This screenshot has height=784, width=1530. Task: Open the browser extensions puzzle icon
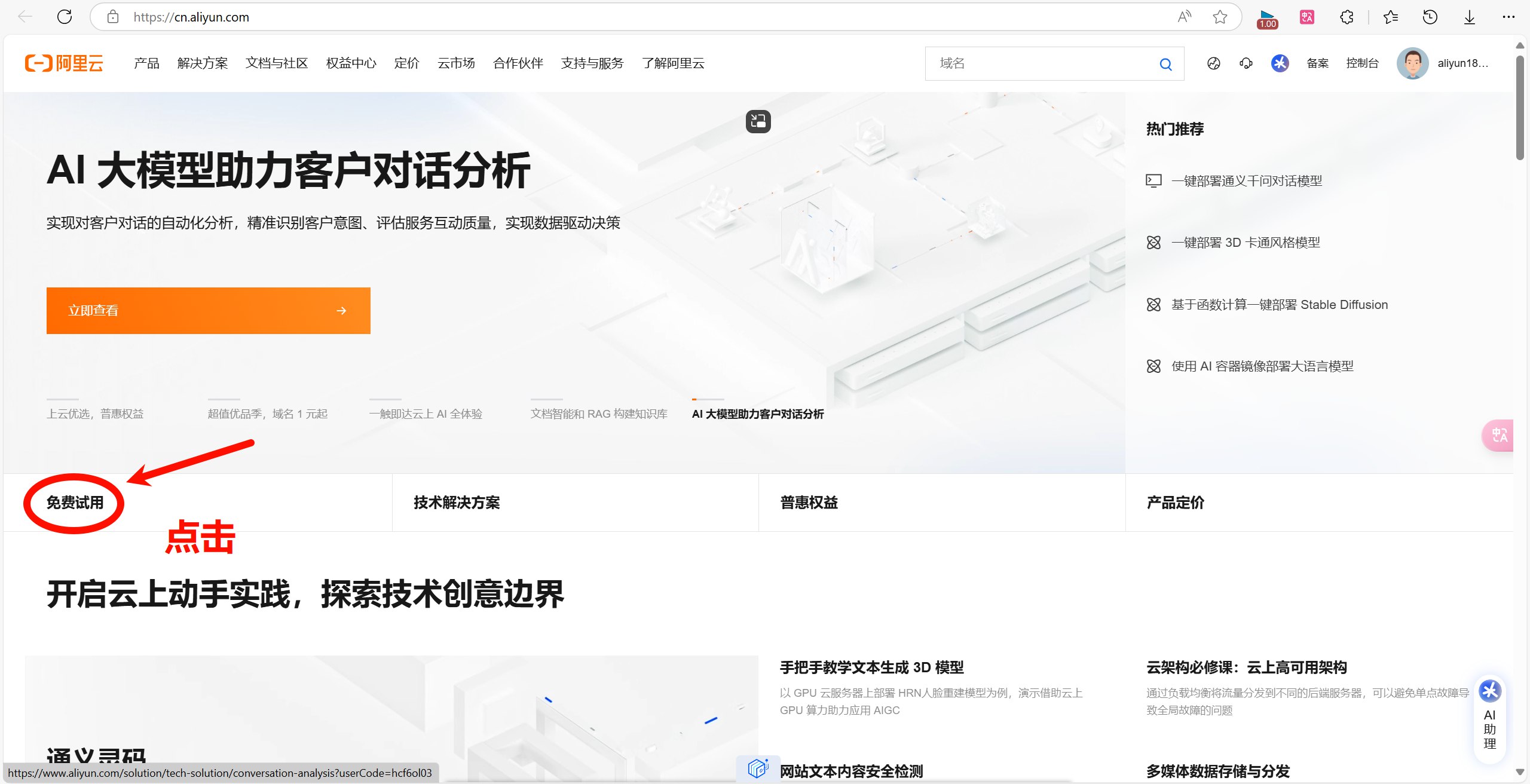coord(1347,17)
